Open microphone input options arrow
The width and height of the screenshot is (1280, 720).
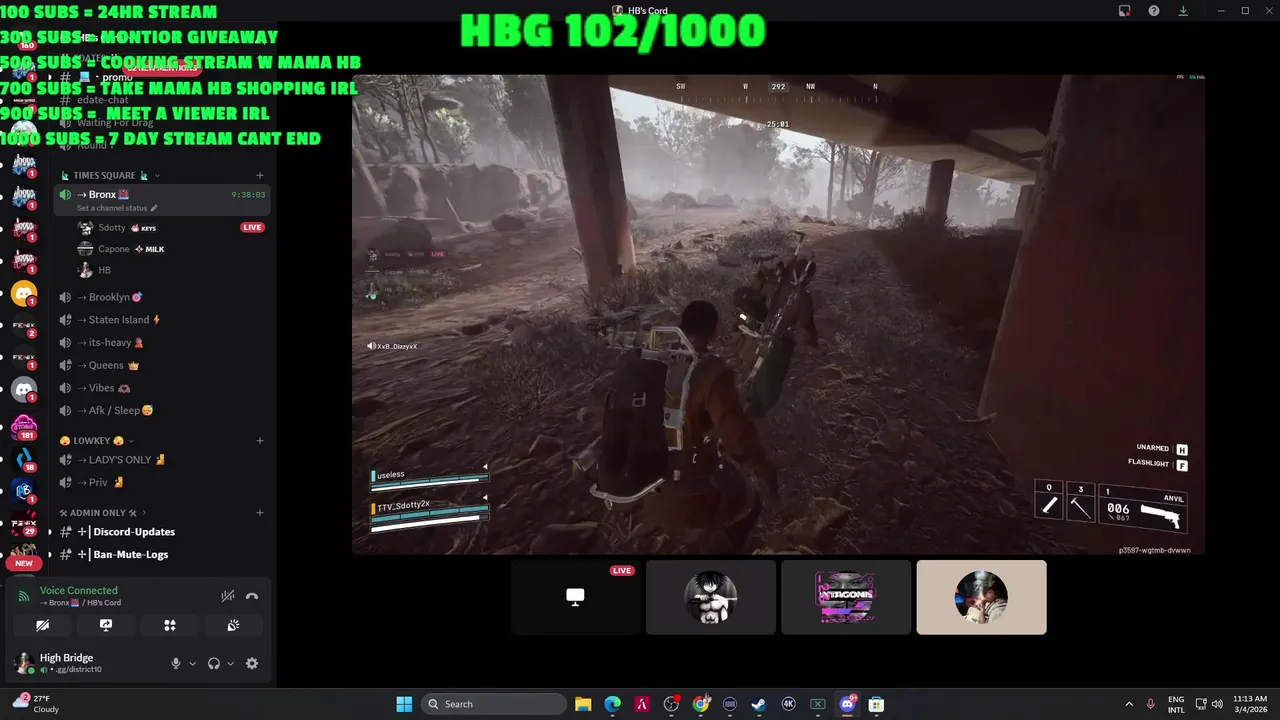click(x=192, y=663)
